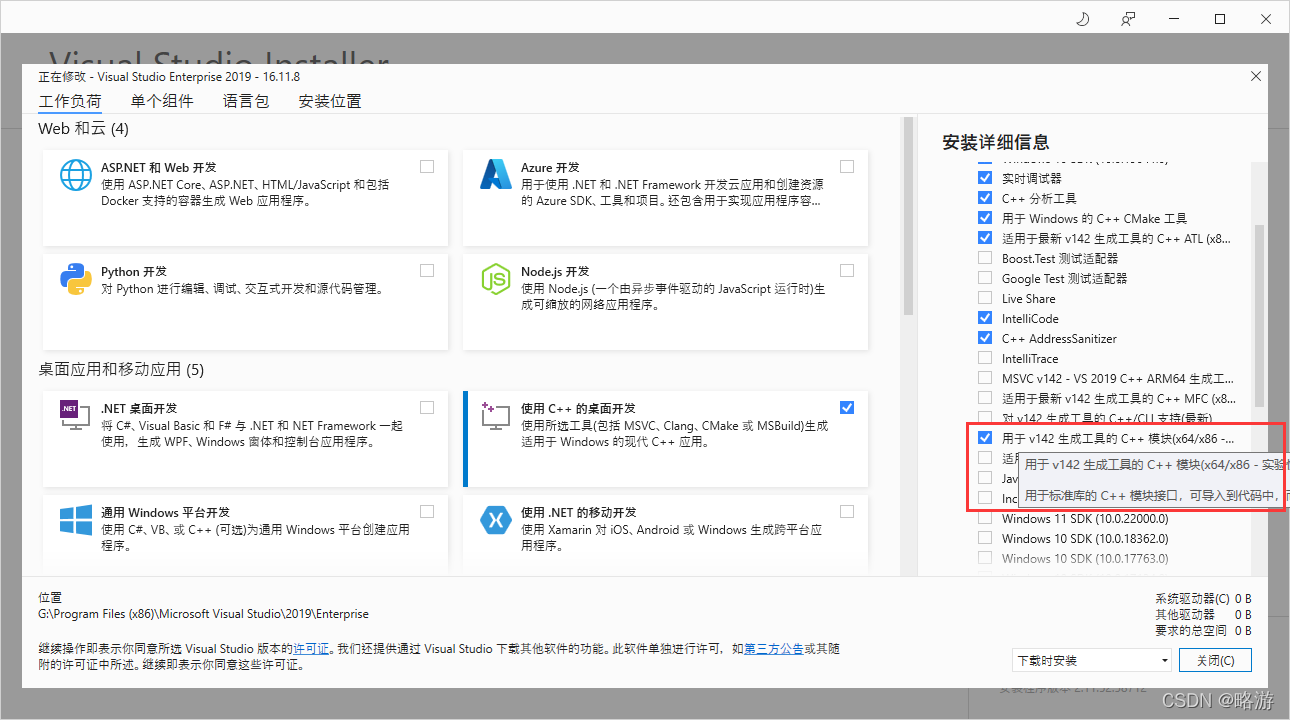This screenshot has height=720, width=1290.
Task: Click the feedback icon in title bar
Action: click(x=1129, y=19)
